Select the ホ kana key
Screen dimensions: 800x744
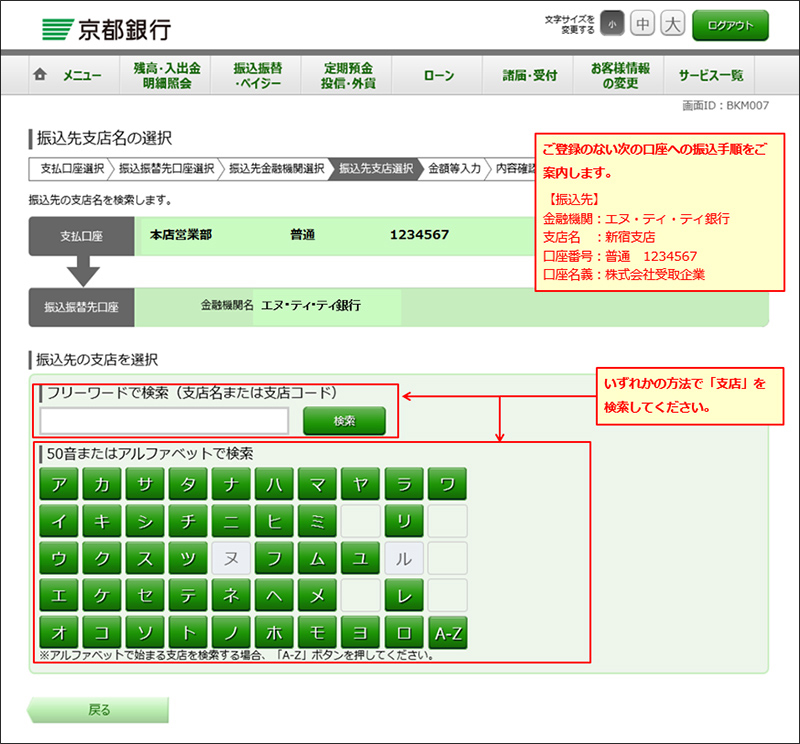[274, 633]
